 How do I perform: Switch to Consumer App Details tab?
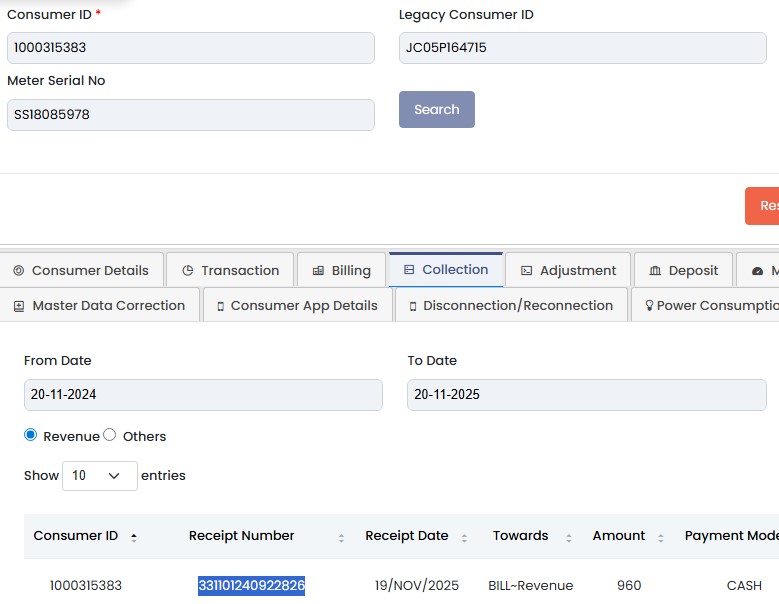(x=298, y=305)
